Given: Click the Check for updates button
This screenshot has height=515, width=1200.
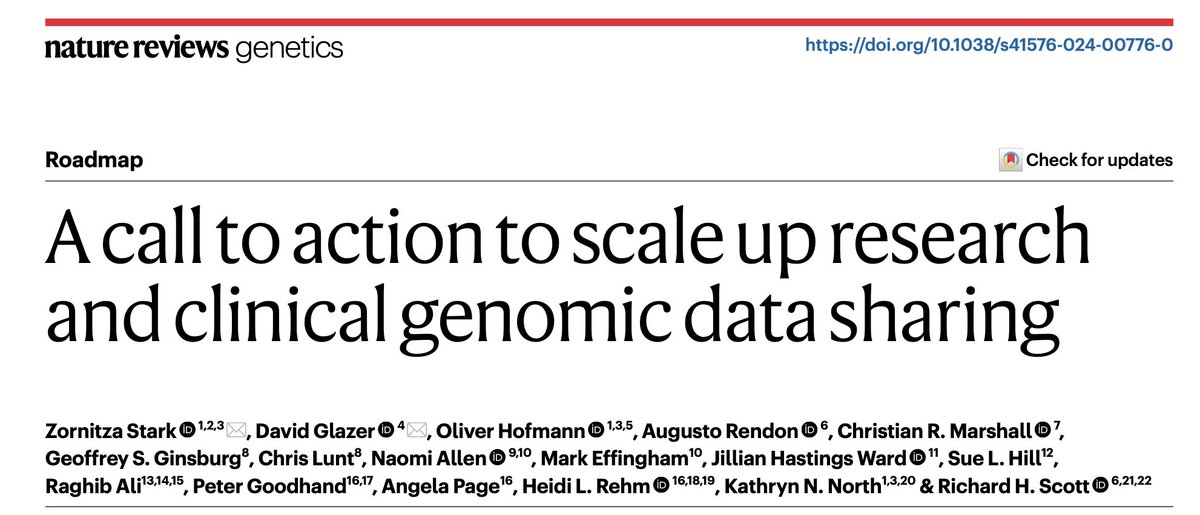Looking at the screenshot, I should click(x=1086, y=160).
